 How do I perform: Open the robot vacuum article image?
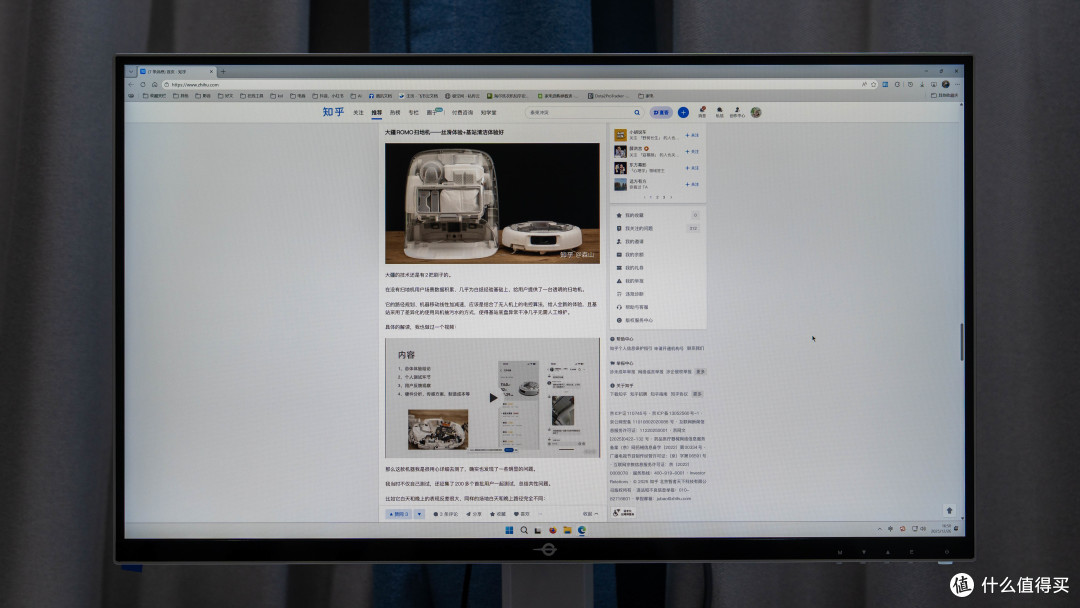pyautogui.click(x=492, y=203)
